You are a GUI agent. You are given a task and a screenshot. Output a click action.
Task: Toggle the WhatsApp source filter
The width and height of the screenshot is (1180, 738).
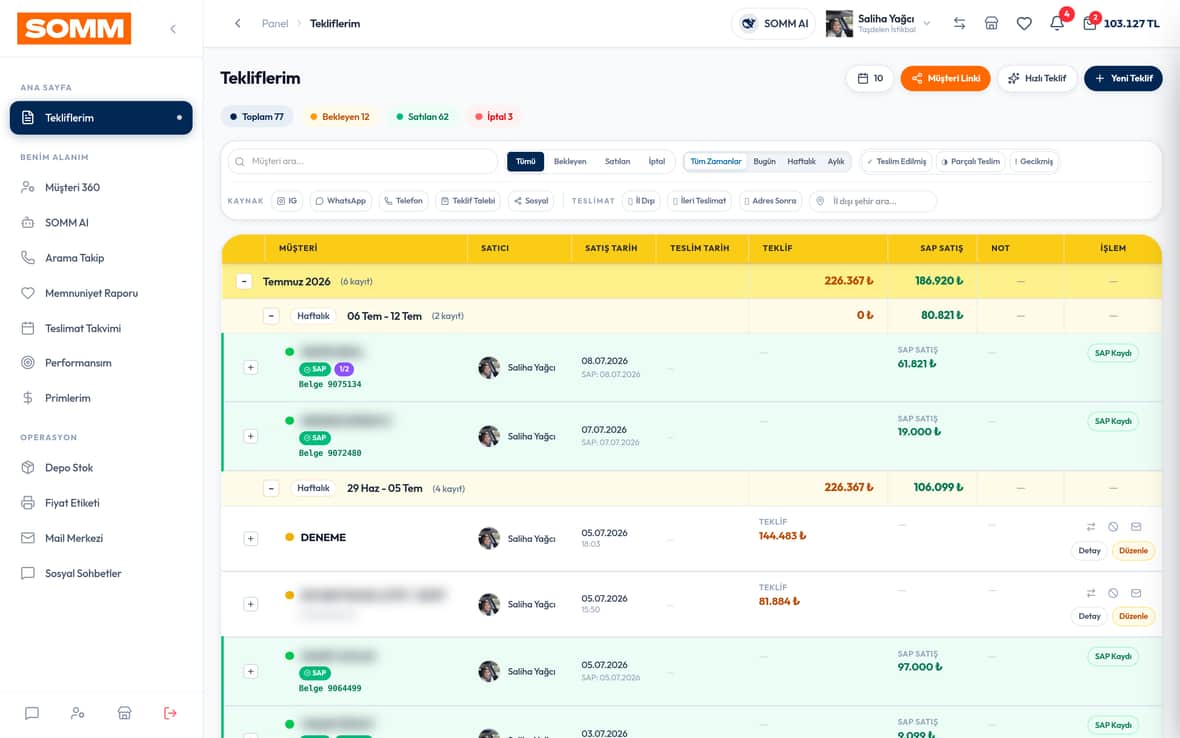(x=340, y=201)
